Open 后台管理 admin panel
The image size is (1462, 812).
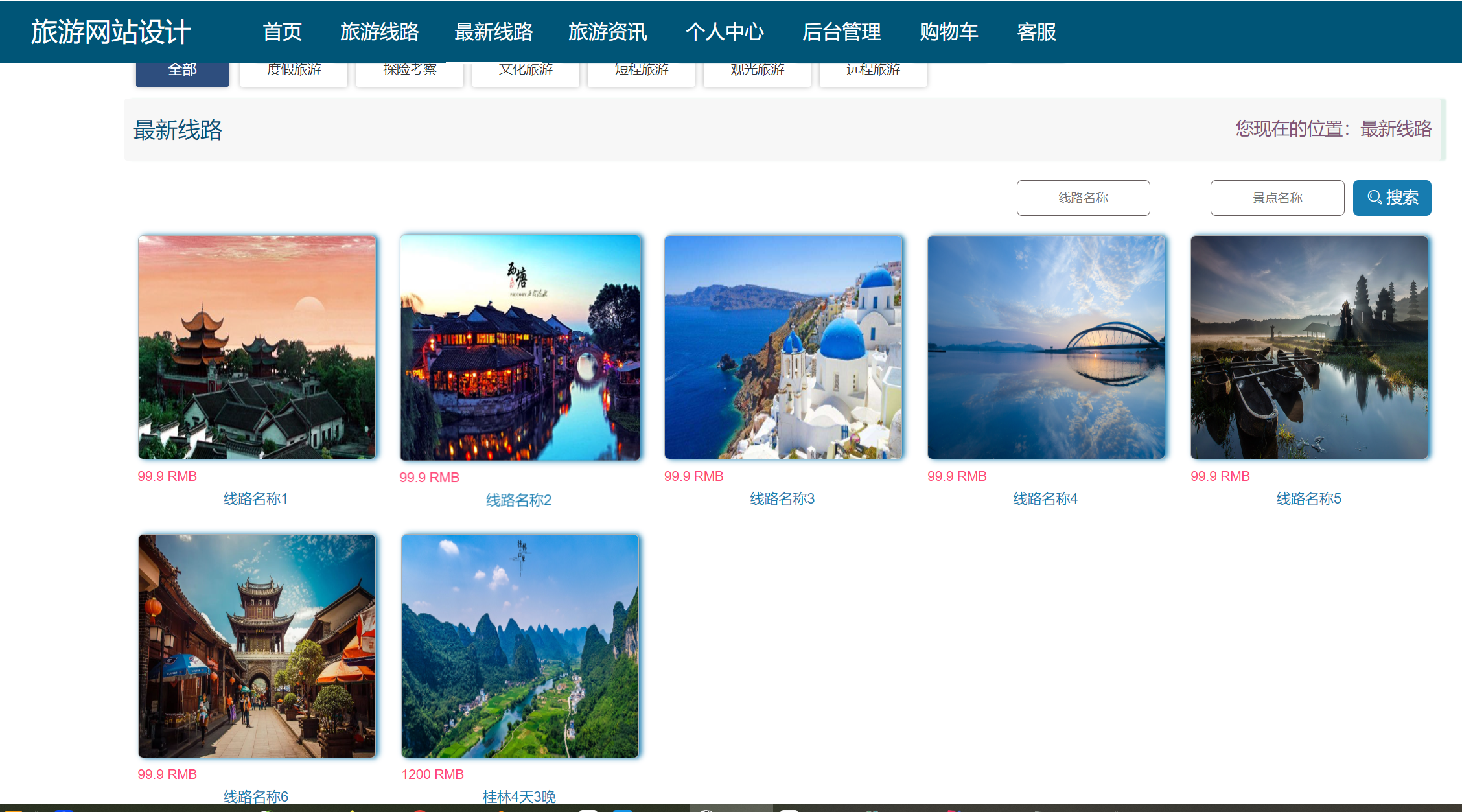[842, 31]
